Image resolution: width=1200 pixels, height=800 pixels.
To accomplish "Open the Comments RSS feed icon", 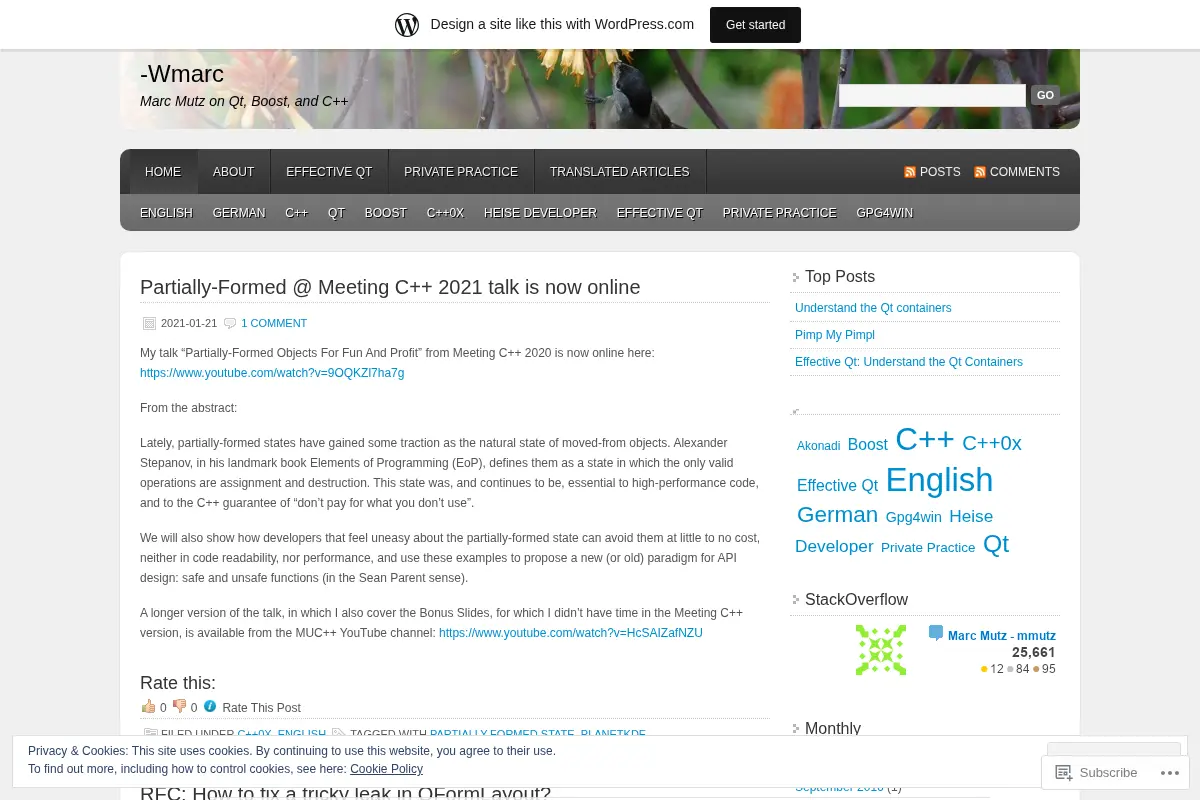I will [980, 172].
